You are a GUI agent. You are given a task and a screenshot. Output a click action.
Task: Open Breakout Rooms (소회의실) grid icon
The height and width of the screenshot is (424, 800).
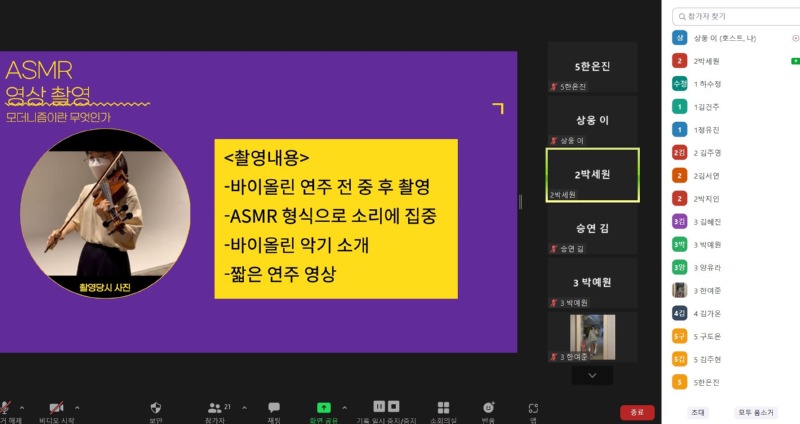coord(443,407)
